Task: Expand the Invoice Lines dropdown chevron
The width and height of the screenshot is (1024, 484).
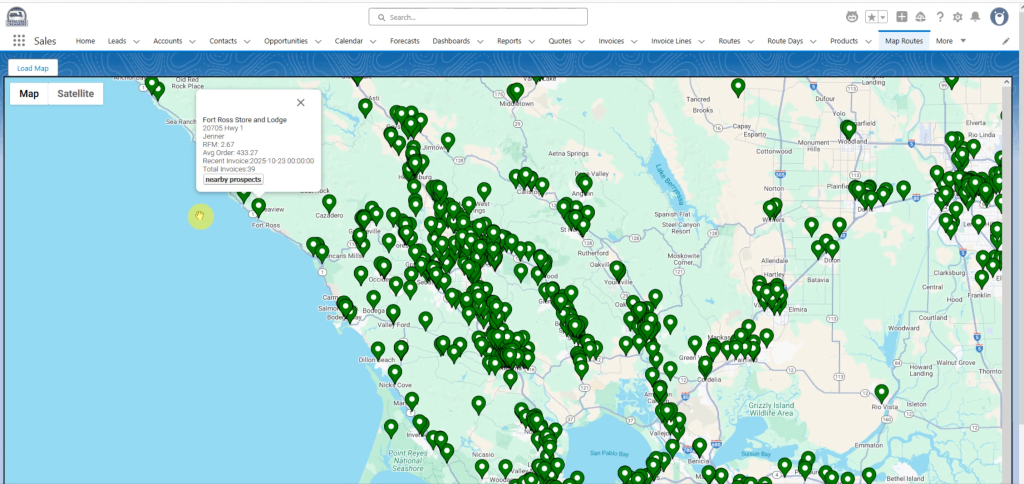Action: point(701,41)
